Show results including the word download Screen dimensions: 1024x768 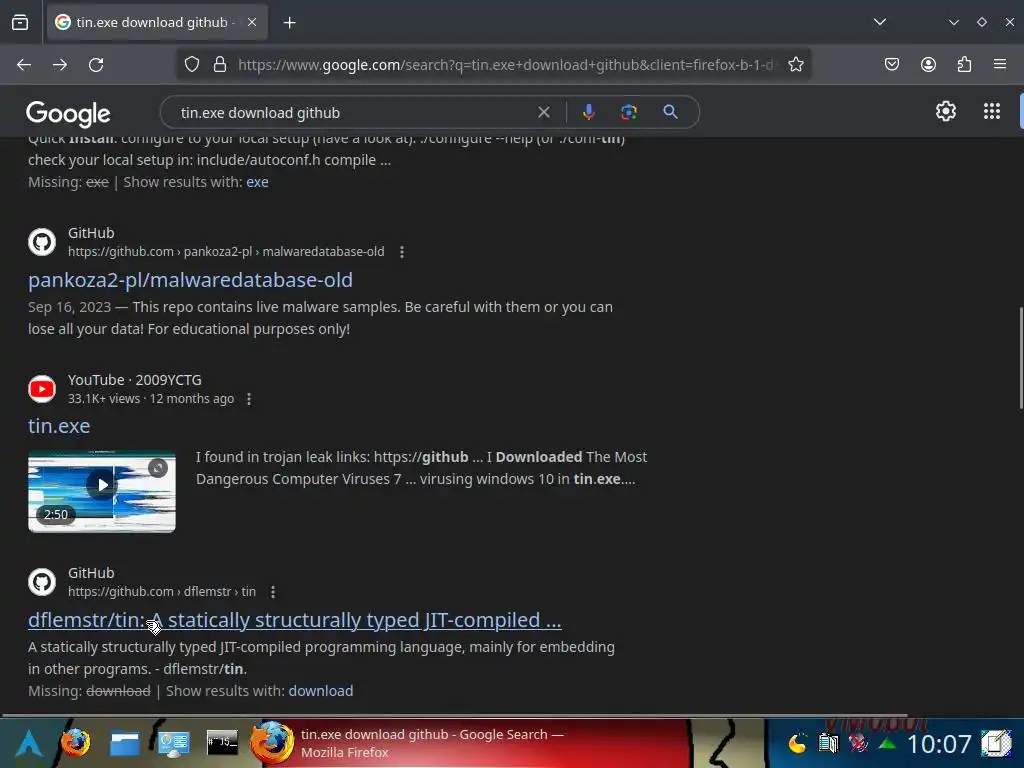(321, 691)
